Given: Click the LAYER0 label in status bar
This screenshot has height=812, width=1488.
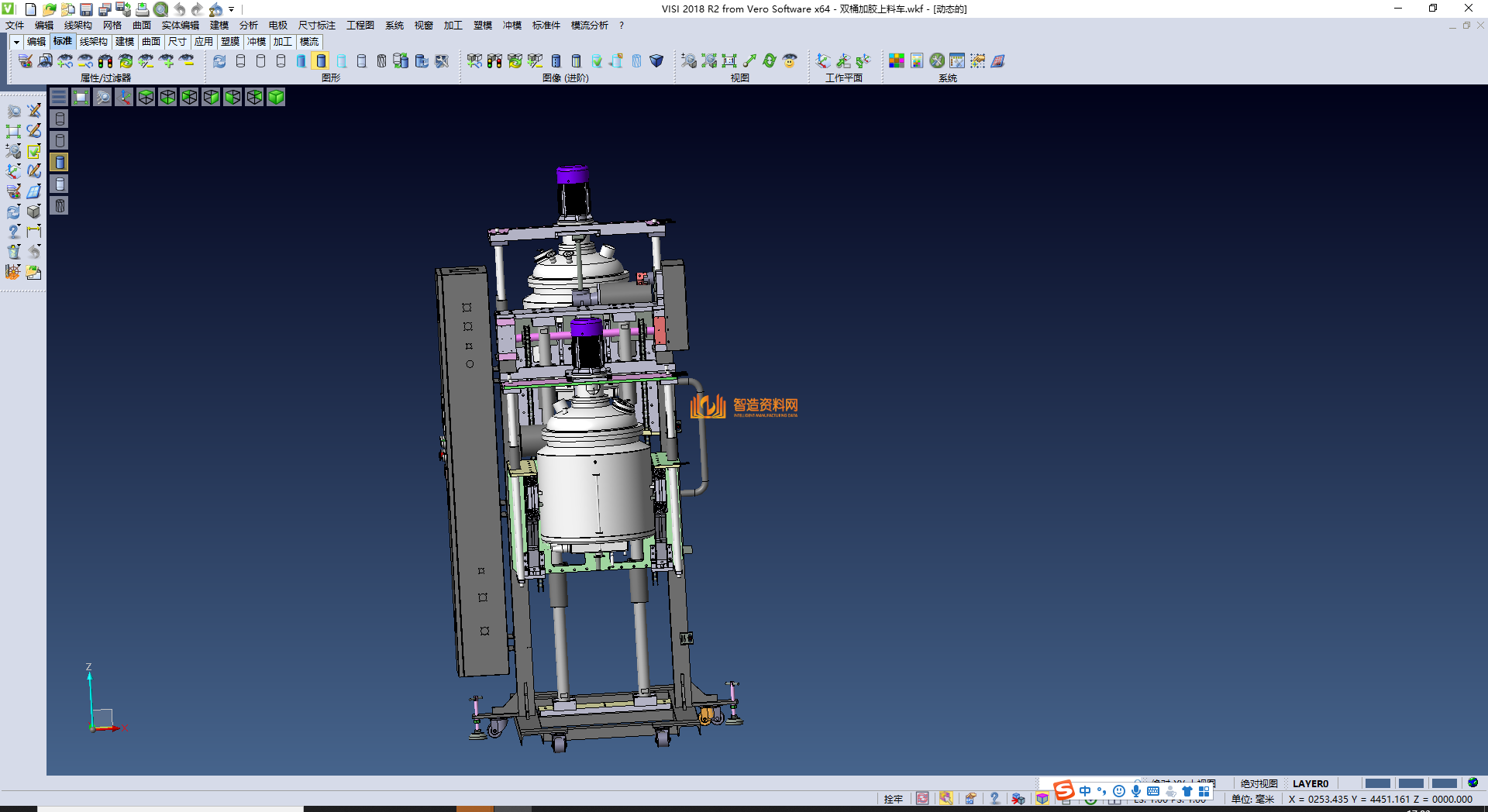Looking at the screenshot, I should pos(1310,783).
